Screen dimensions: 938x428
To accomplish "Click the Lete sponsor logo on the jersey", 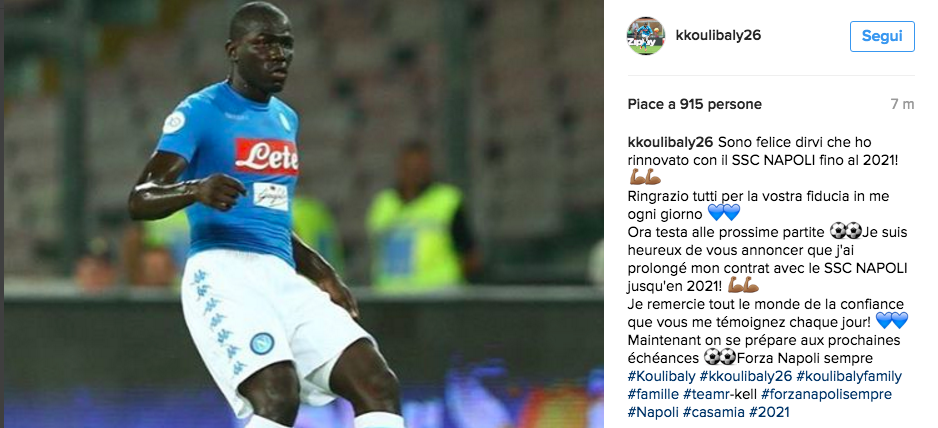I will coord(266,156).
